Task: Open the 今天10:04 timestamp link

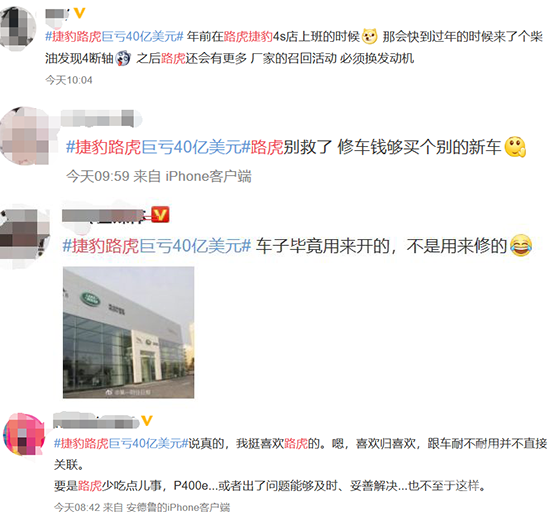Action: tap(69, 80)
